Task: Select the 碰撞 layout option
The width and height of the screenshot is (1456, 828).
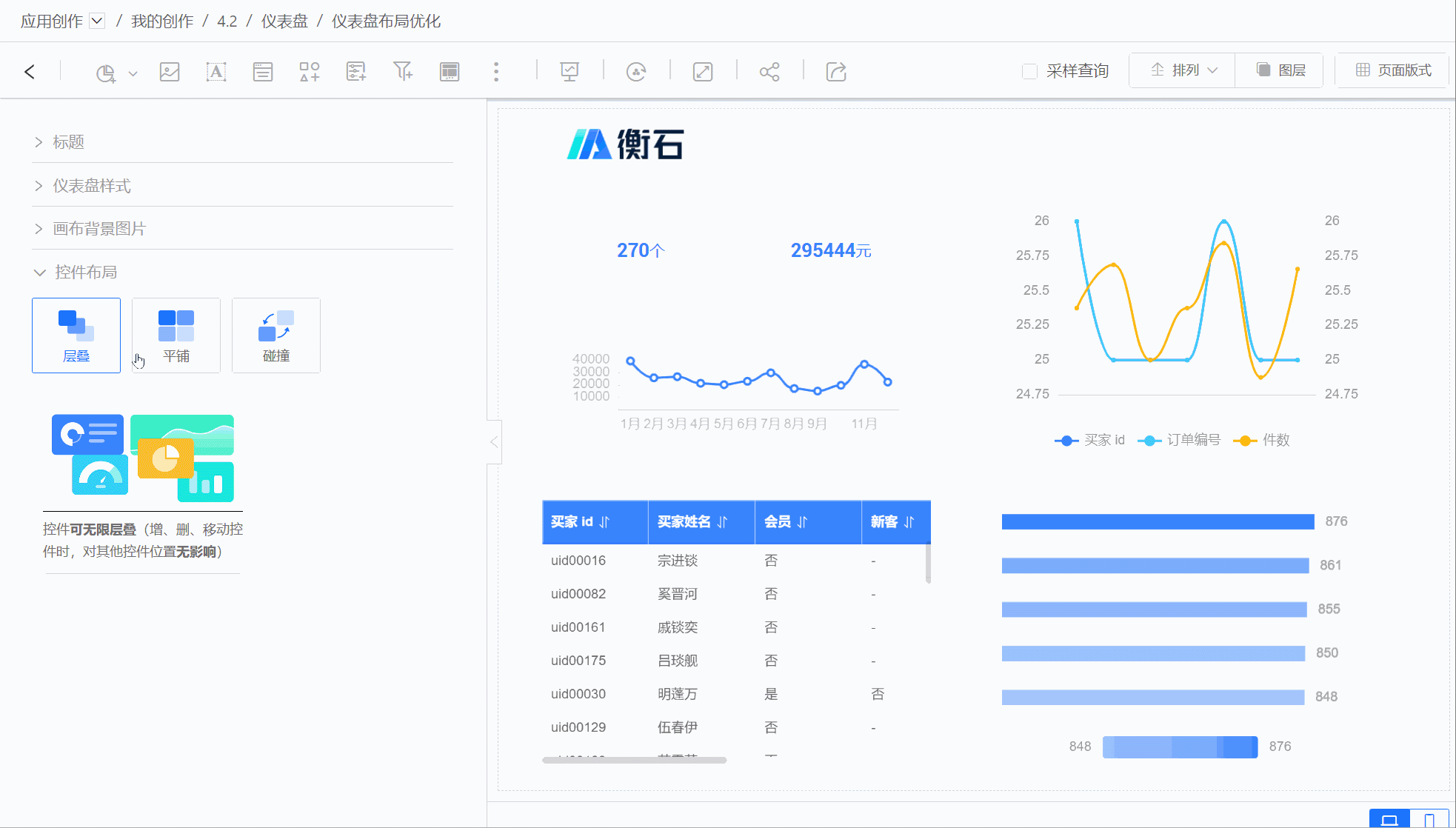Action: pyautogui.click(x=275, y=335)
